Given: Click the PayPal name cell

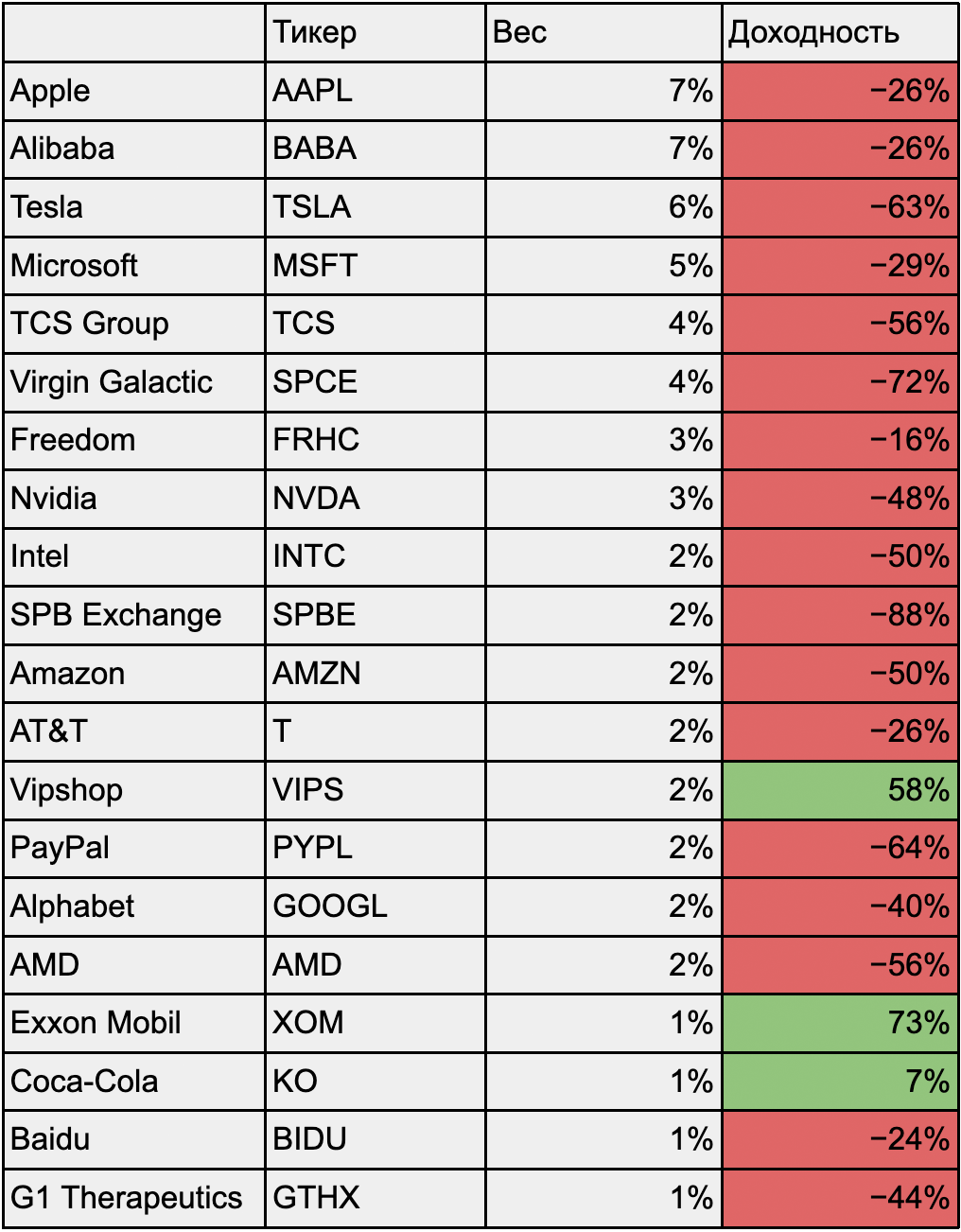Looking at the screenshot, I should click(133, 848).
